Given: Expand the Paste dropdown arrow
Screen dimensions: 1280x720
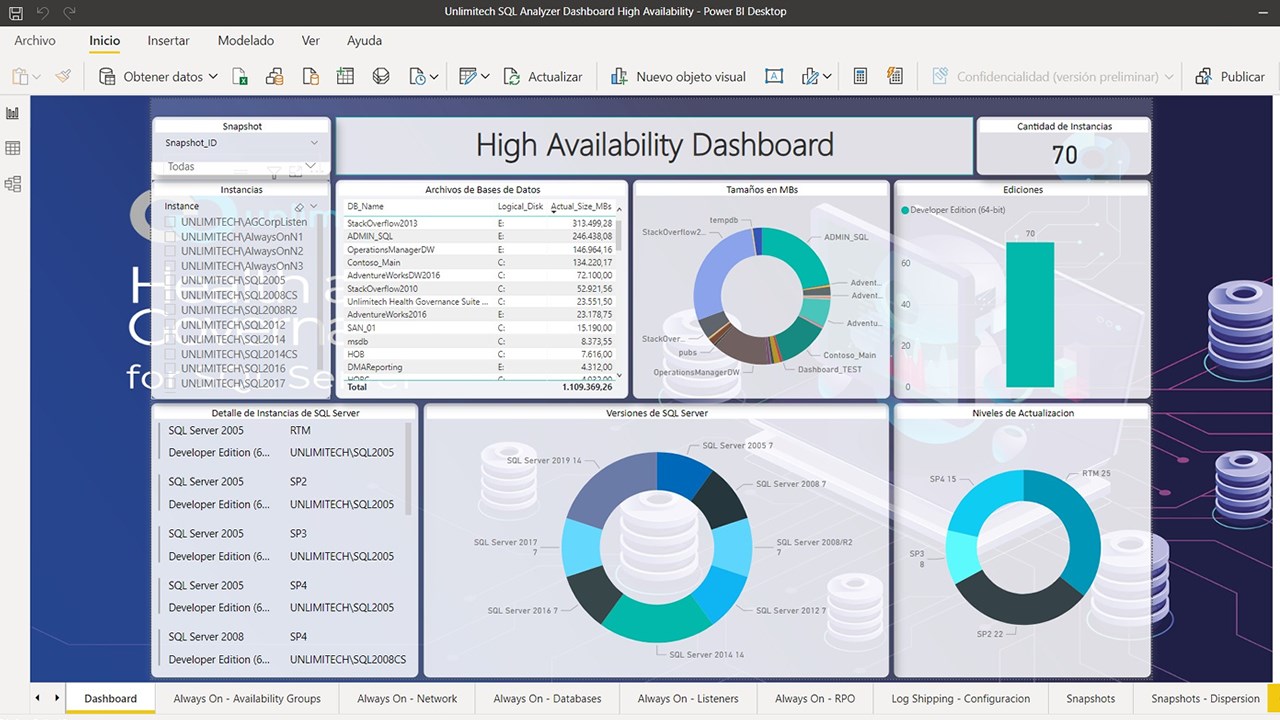Looking at the screenshot, I should (x=37, y=77).
